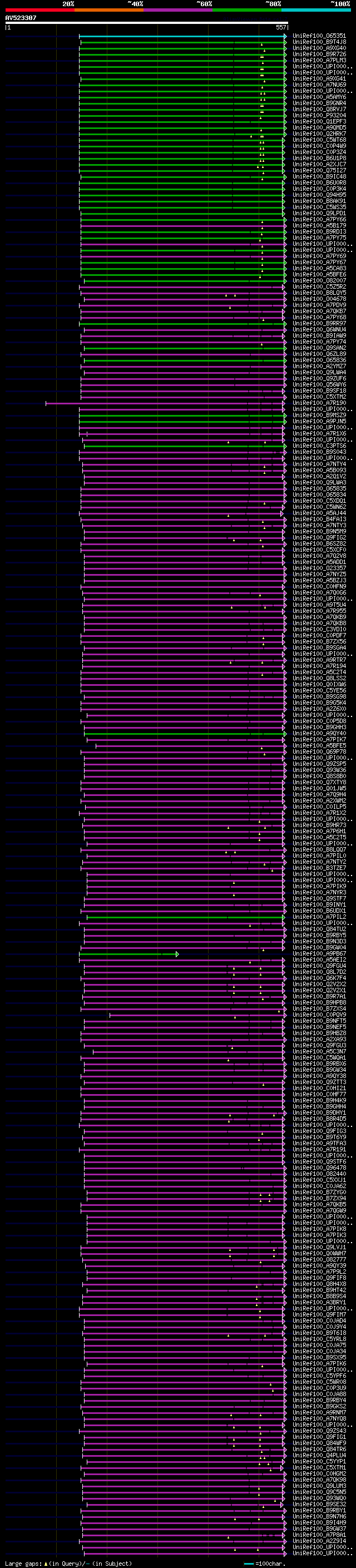The image size is (356, 1568).
Task: Click the green ~80% identity legend segment
Action: pos(247,10)
